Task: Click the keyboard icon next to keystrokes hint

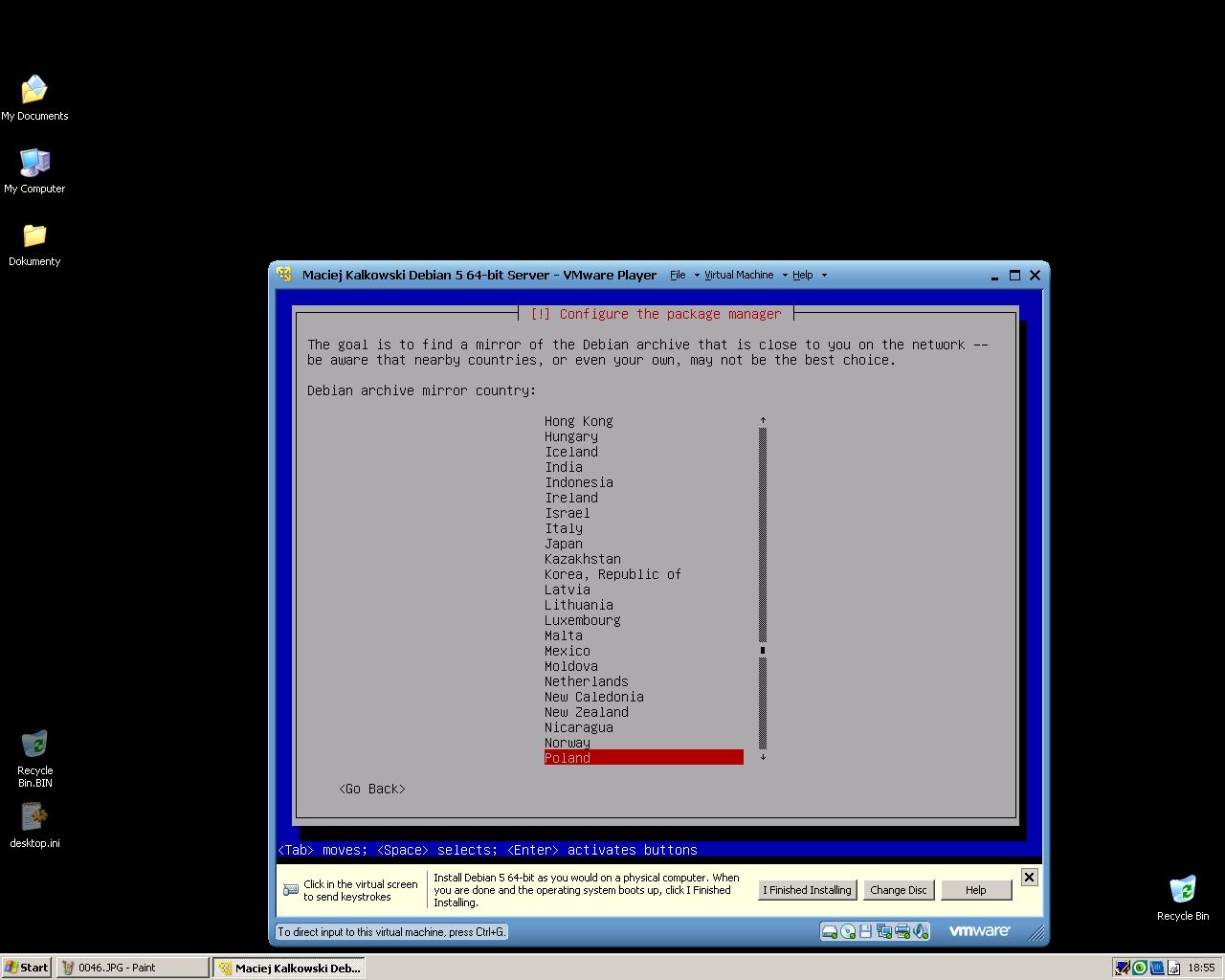Action: pos(291,890)
